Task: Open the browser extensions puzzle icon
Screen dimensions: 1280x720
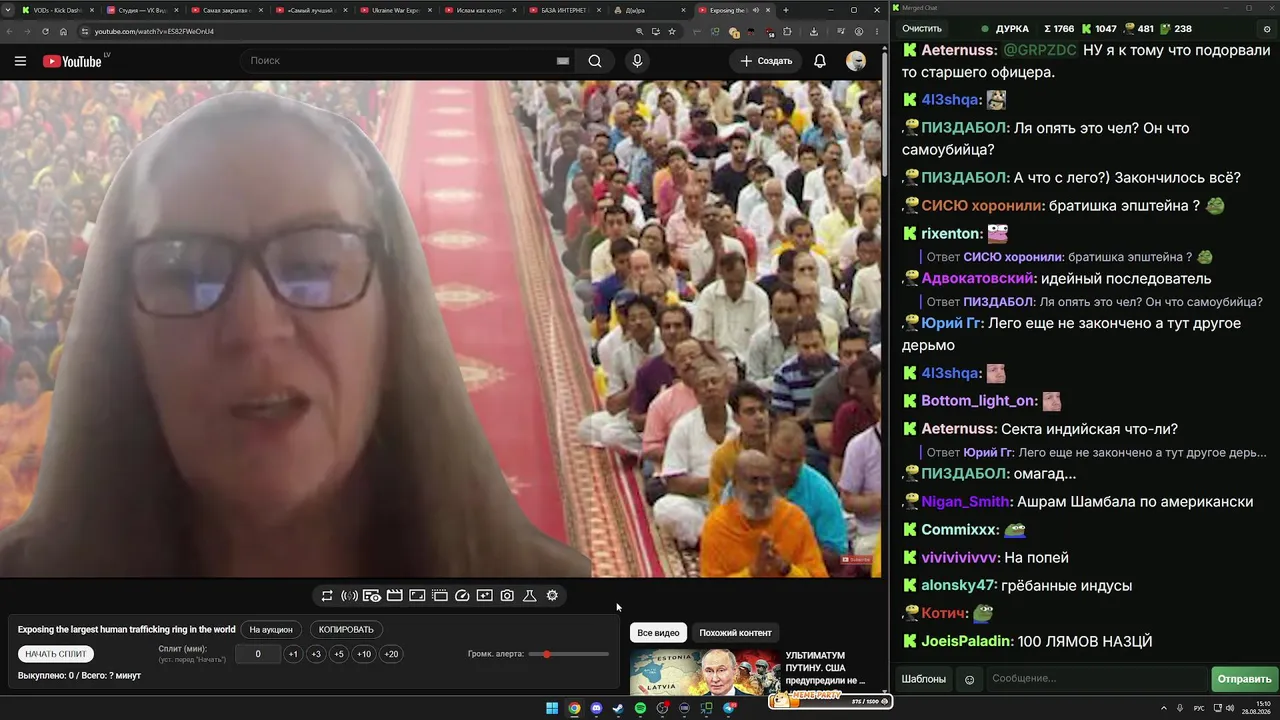Action: pos(787,31)
